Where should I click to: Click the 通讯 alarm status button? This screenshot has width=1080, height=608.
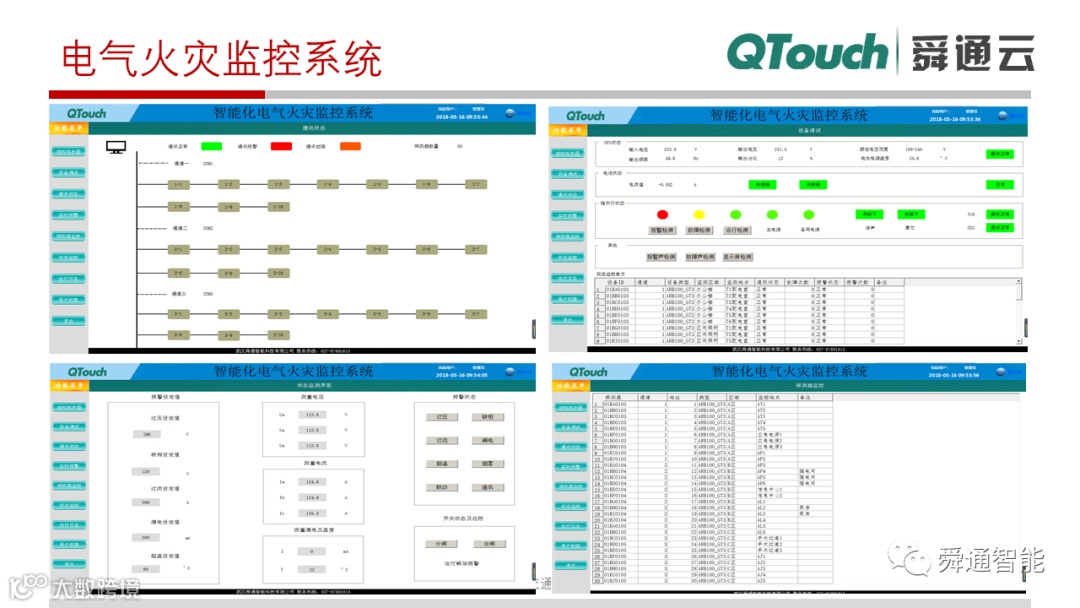coord(488,488)
